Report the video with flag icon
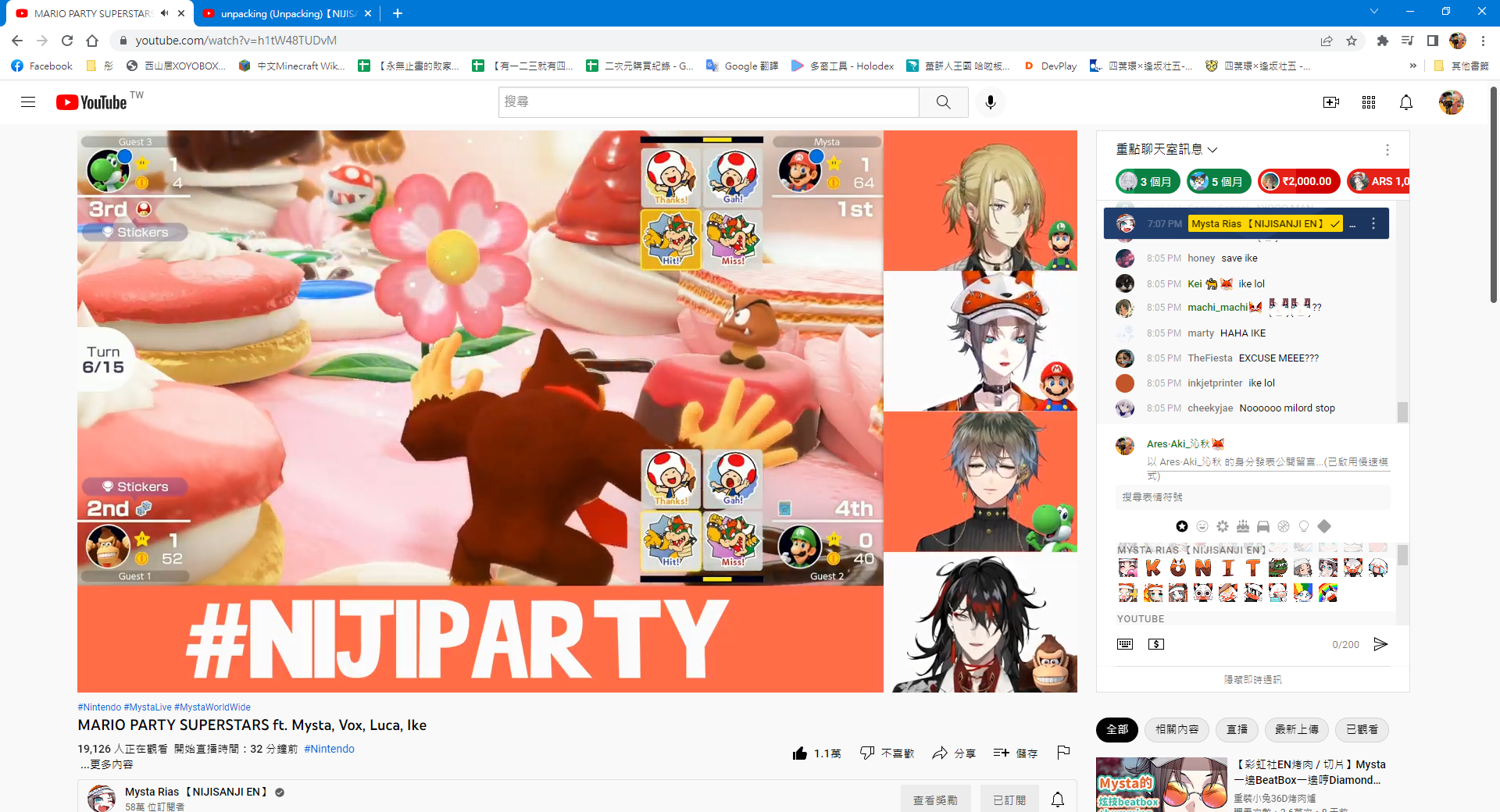Image resolution: width=1500 pixels, height=812 pixels. pos(1063,753)
